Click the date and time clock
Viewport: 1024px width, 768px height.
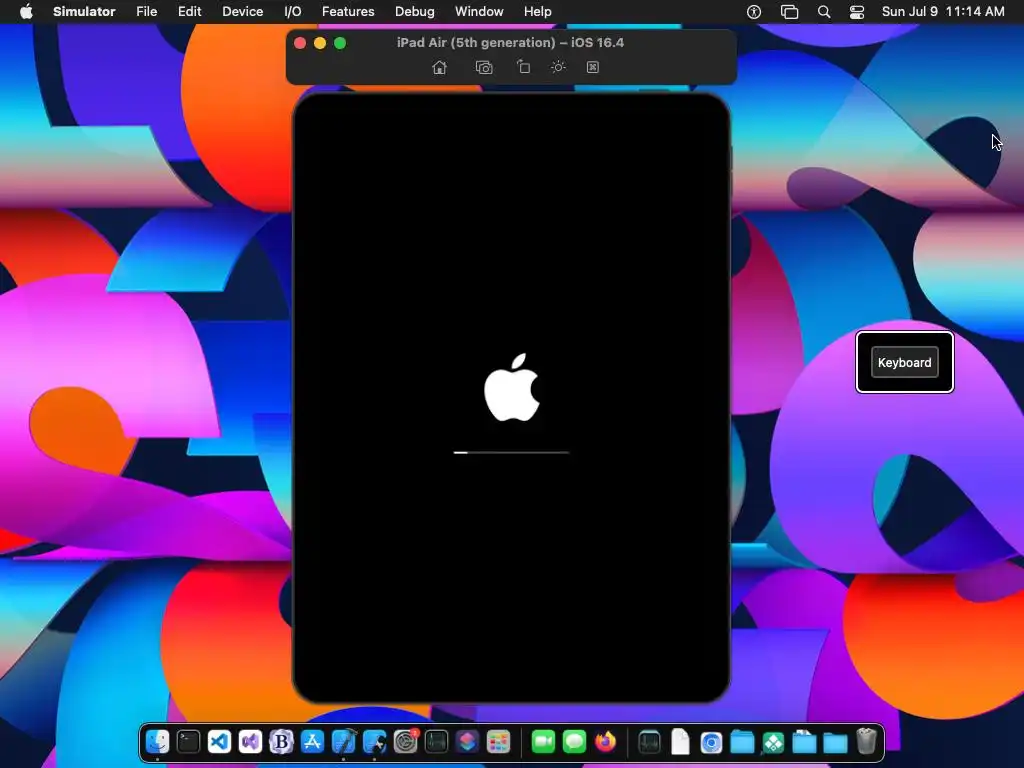pyautogui.click(x=943, y=12)
